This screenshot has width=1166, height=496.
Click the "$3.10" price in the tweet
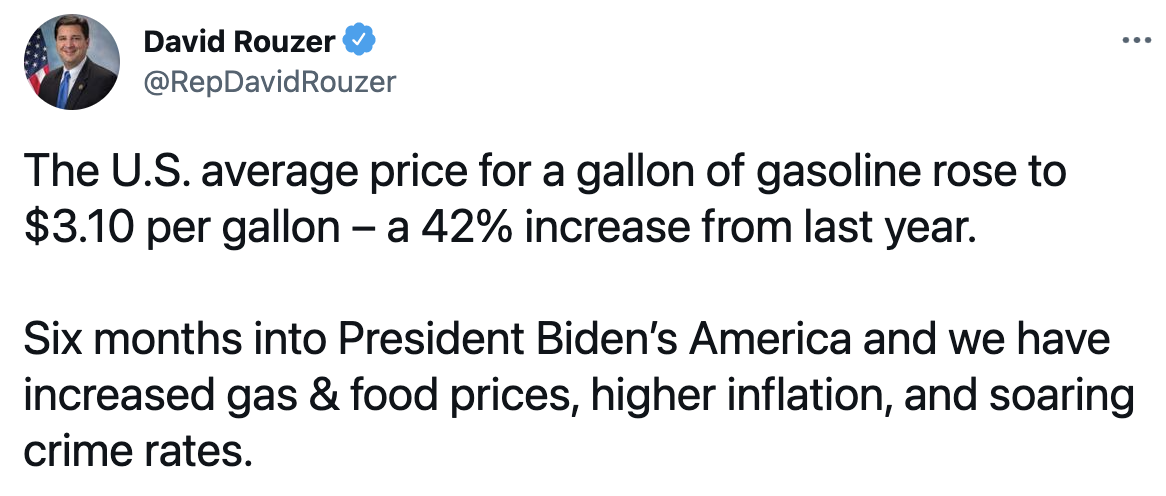tap(78, 229)
